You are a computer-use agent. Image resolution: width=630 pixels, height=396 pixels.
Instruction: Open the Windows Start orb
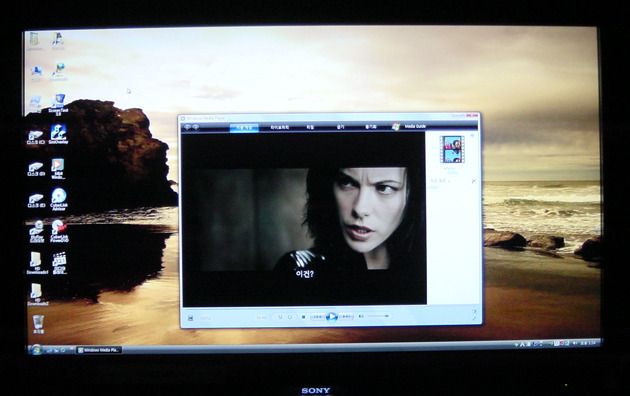(36, 349)
